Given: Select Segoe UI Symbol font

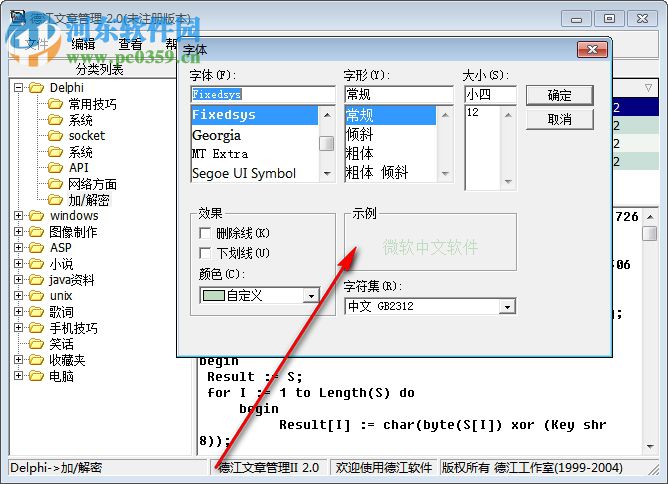Looking at the screenshot, I should (255, 173).
